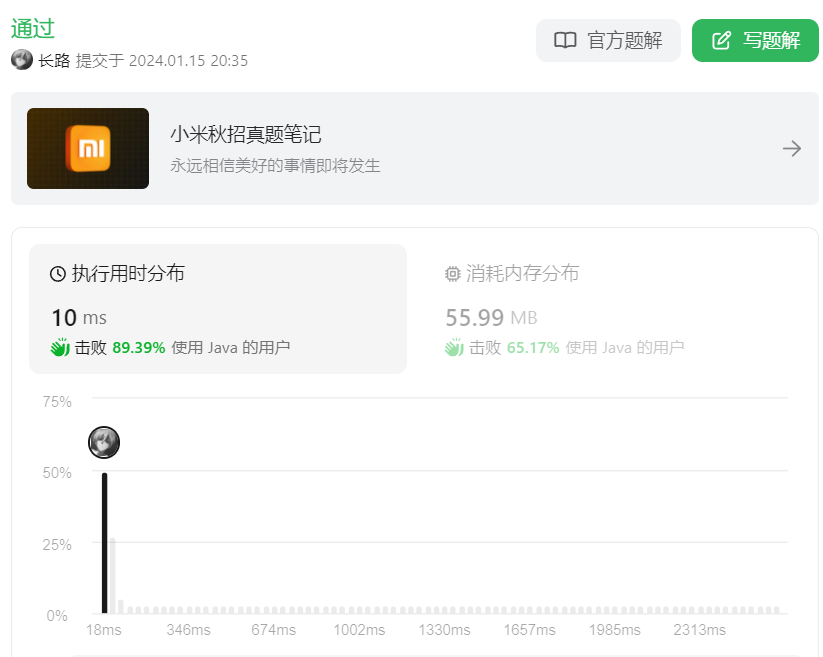Image resolution: width=823 pixels, height=657 pixels.
Task: Open the Xiaomi logo thumbnail
Action: (88, 149)
